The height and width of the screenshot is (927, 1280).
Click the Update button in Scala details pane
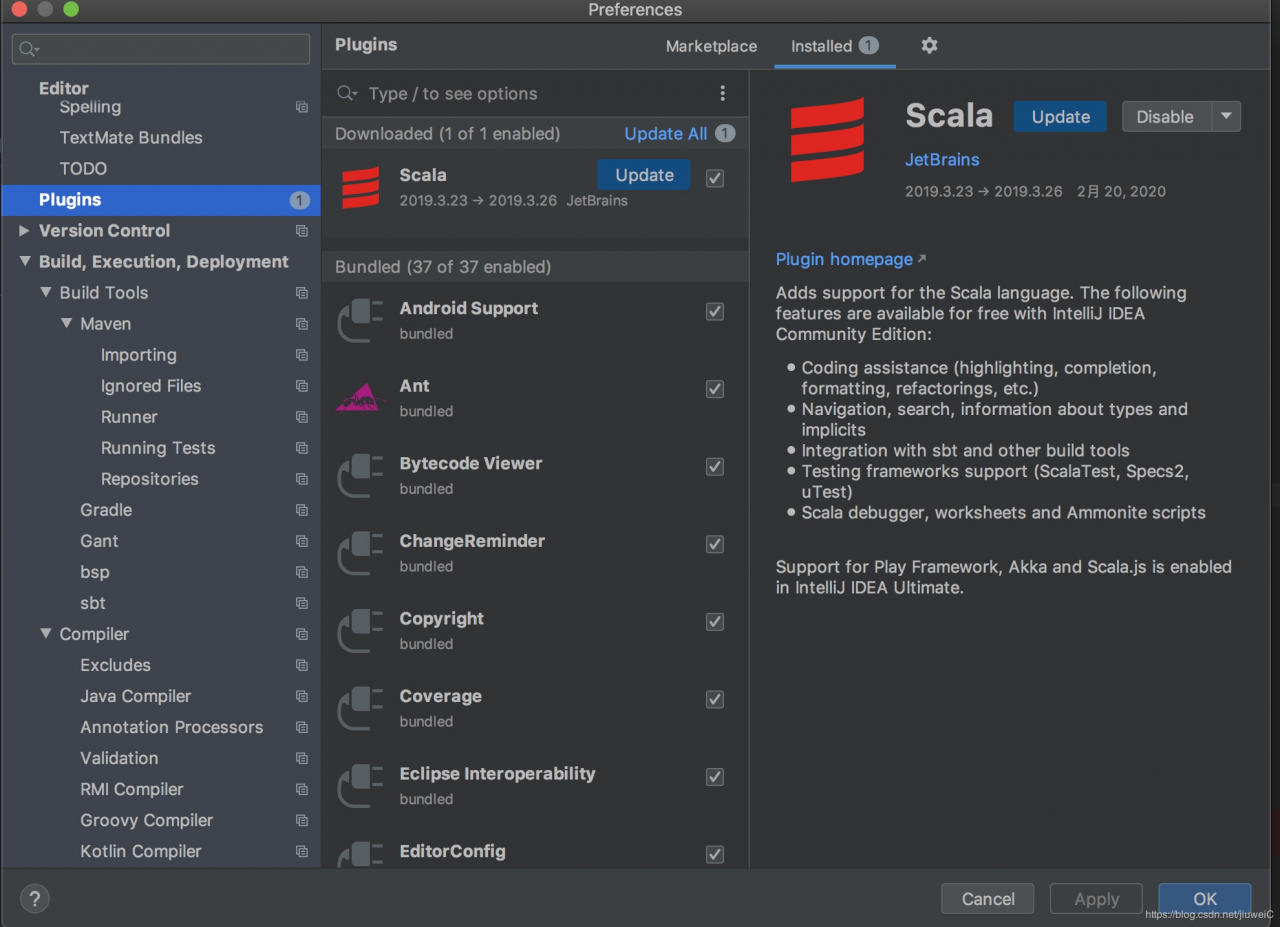click(1060, 116)
